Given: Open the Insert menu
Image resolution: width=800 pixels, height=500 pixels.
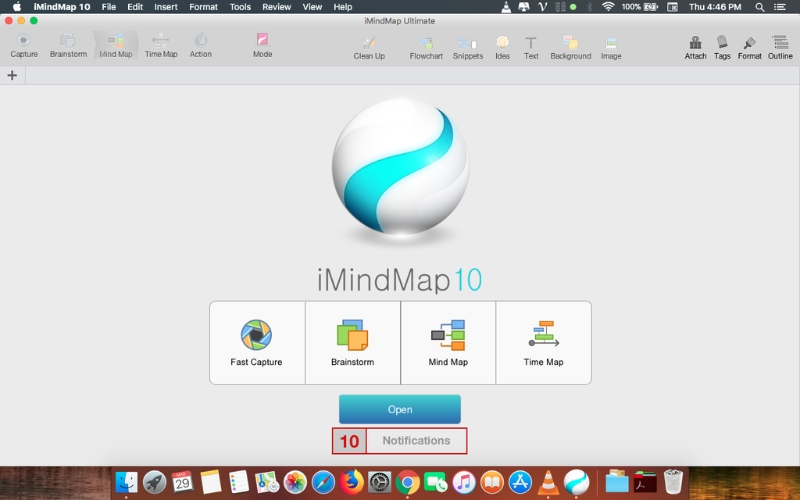Looking at the screenshot, I should [166, 7].
